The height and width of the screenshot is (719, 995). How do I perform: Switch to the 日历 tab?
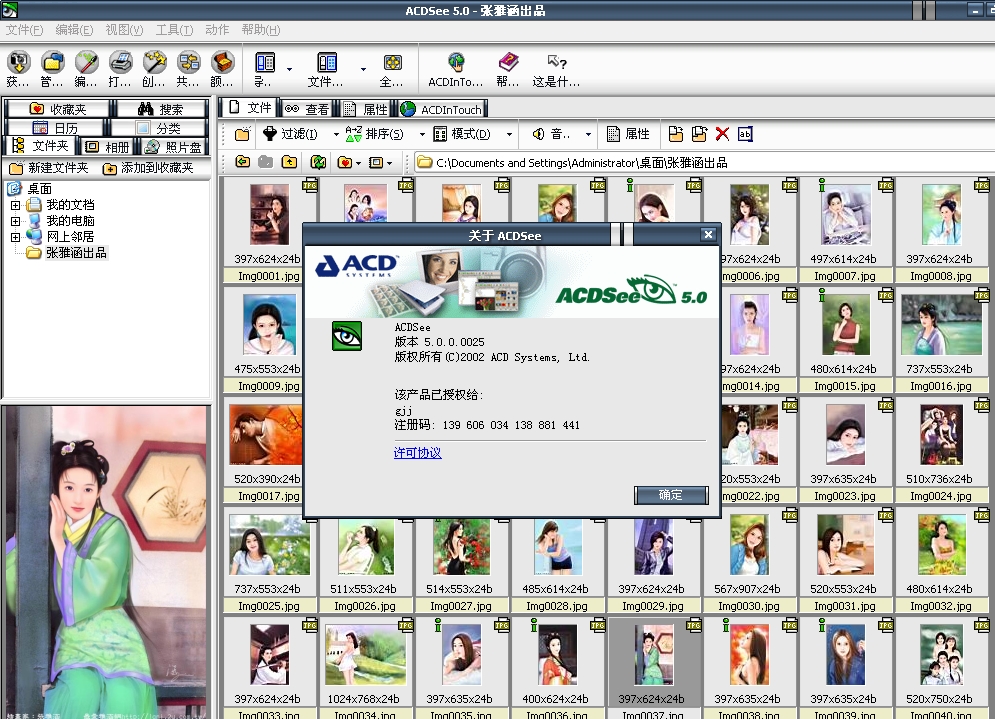[55, 128]
